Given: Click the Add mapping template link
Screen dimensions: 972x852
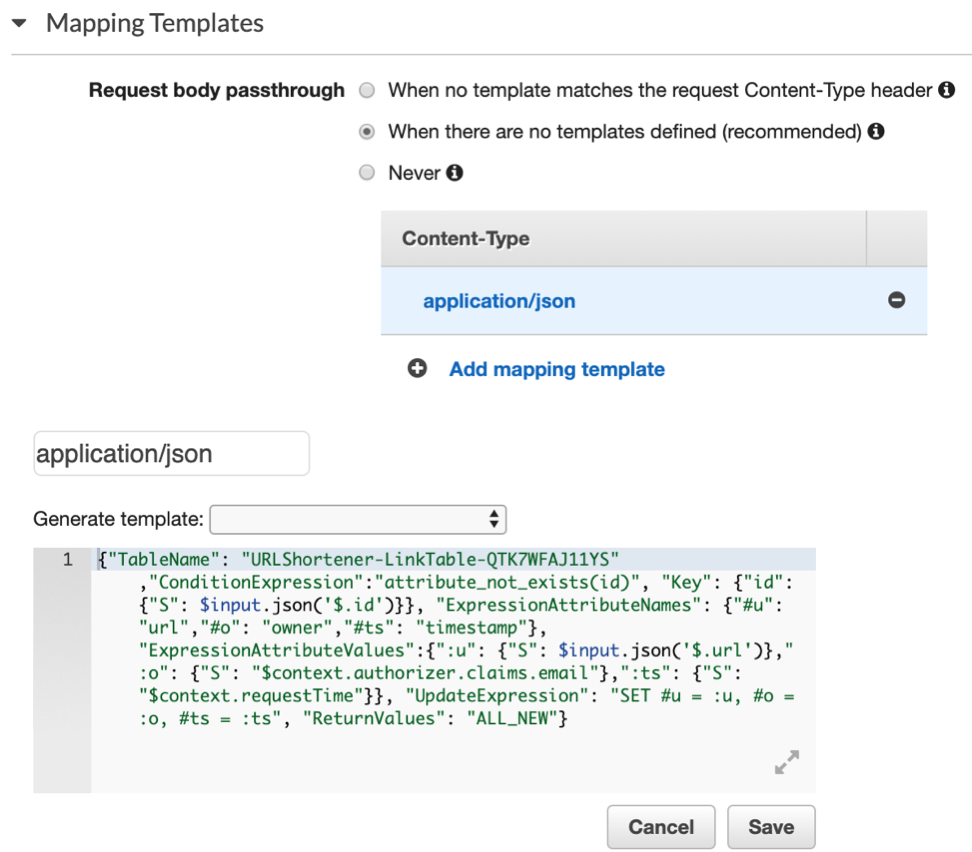Looking at the screenshot, I should [556, 369].
